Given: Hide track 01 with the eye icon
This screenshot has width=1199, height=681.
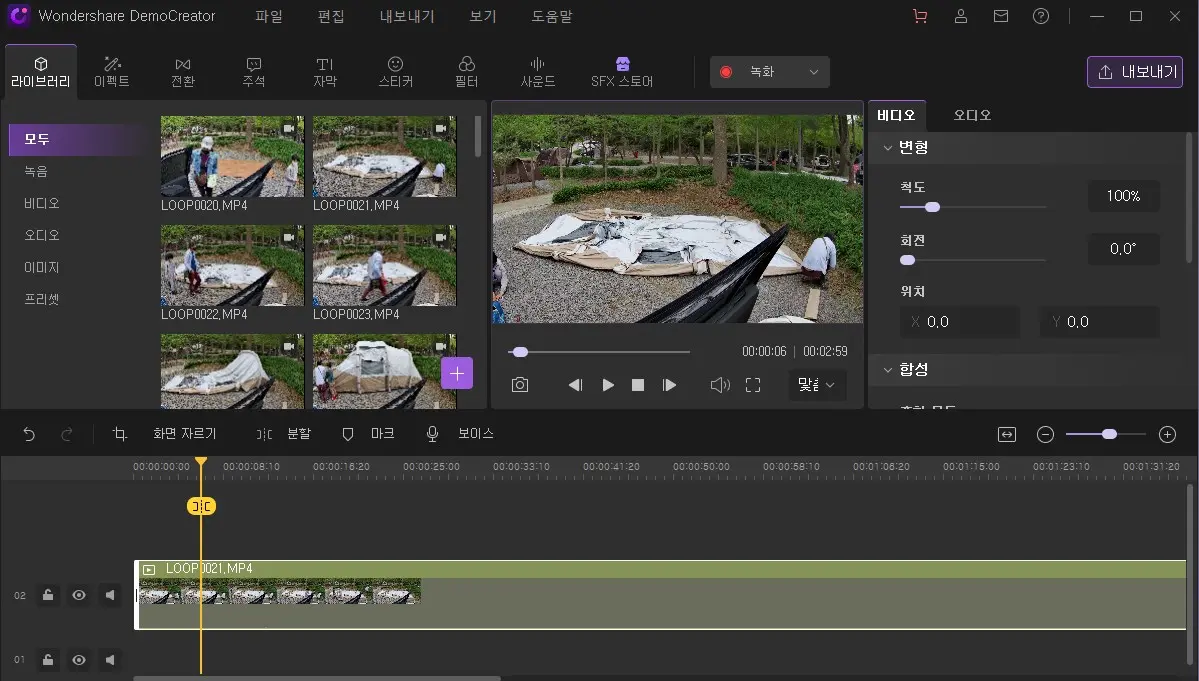Looking at the screenshot, I should (79, 660).
